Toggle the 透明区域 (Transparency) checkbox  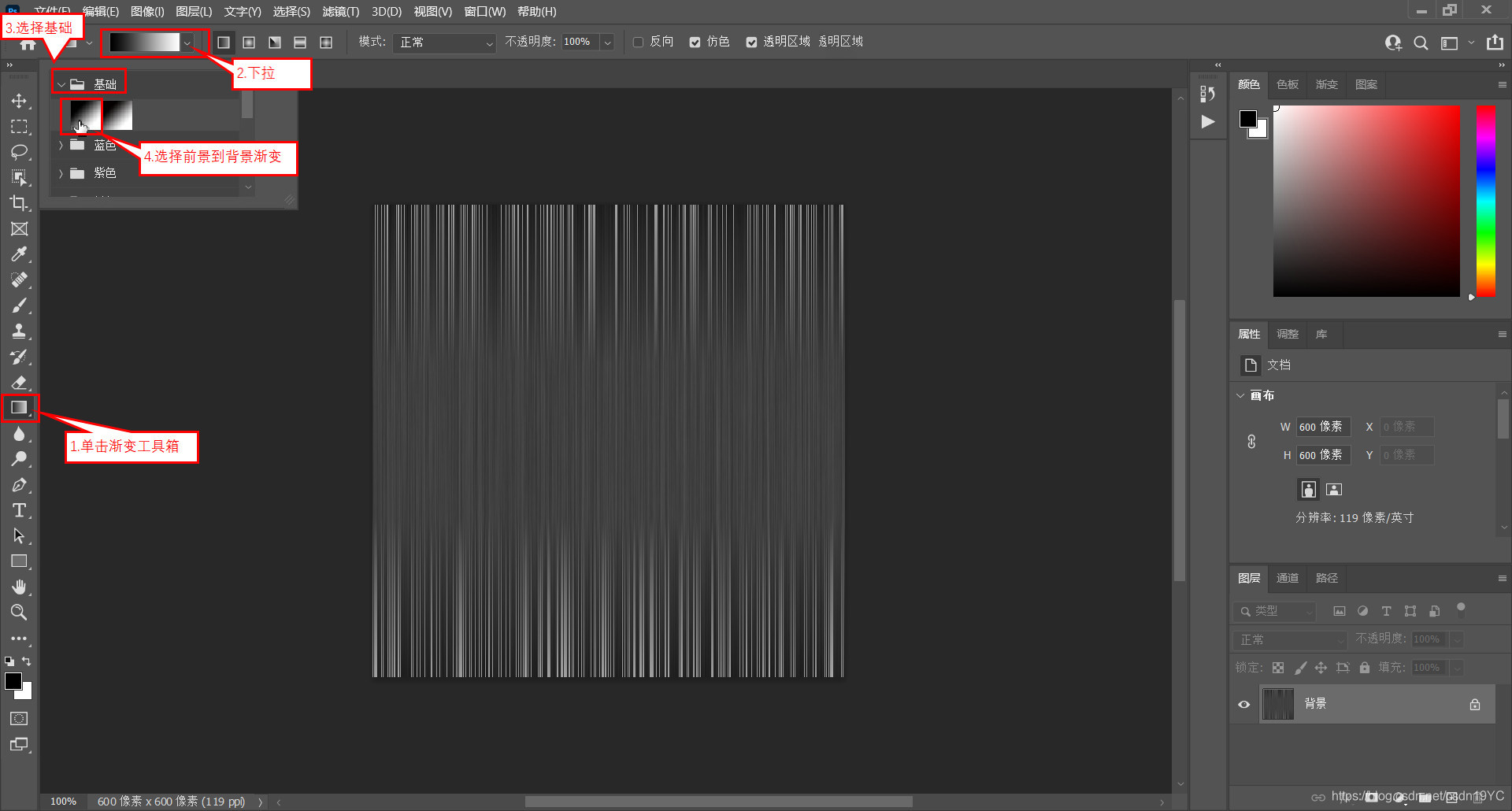coord(751,43)
